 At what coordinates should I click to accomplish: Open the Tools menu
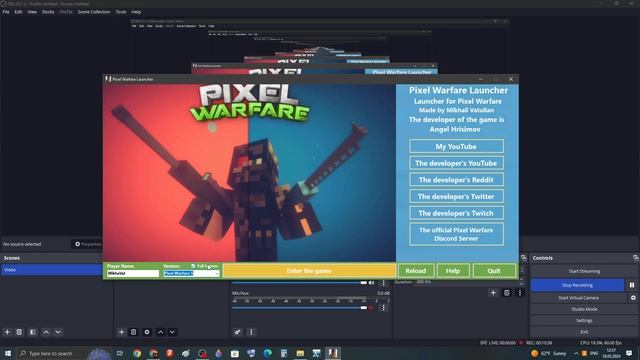pos(121,12)
